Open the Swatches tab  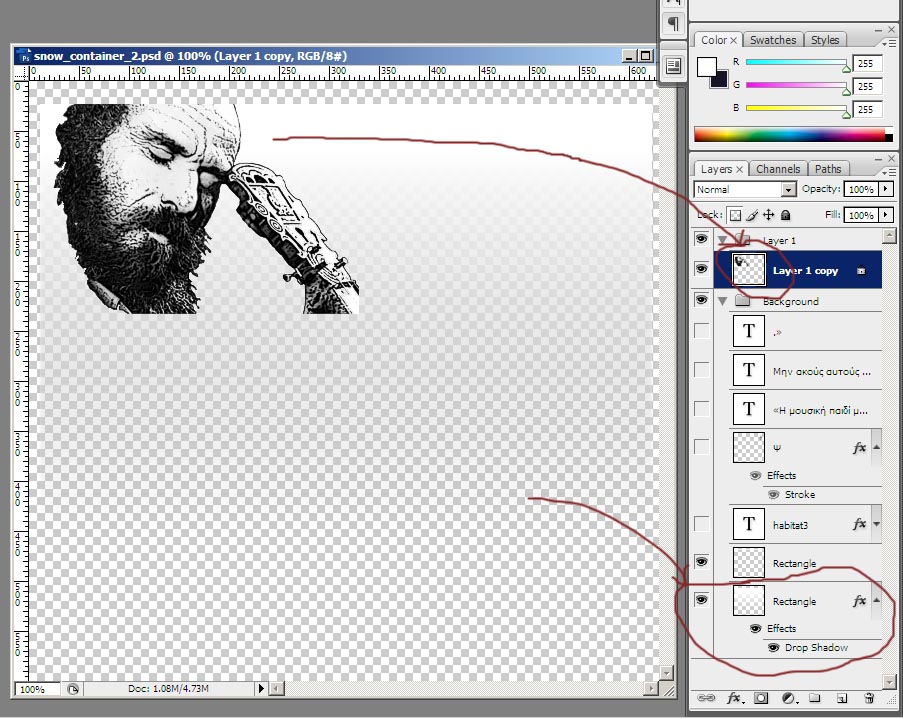pyautogui.click(x=773, y=40)
